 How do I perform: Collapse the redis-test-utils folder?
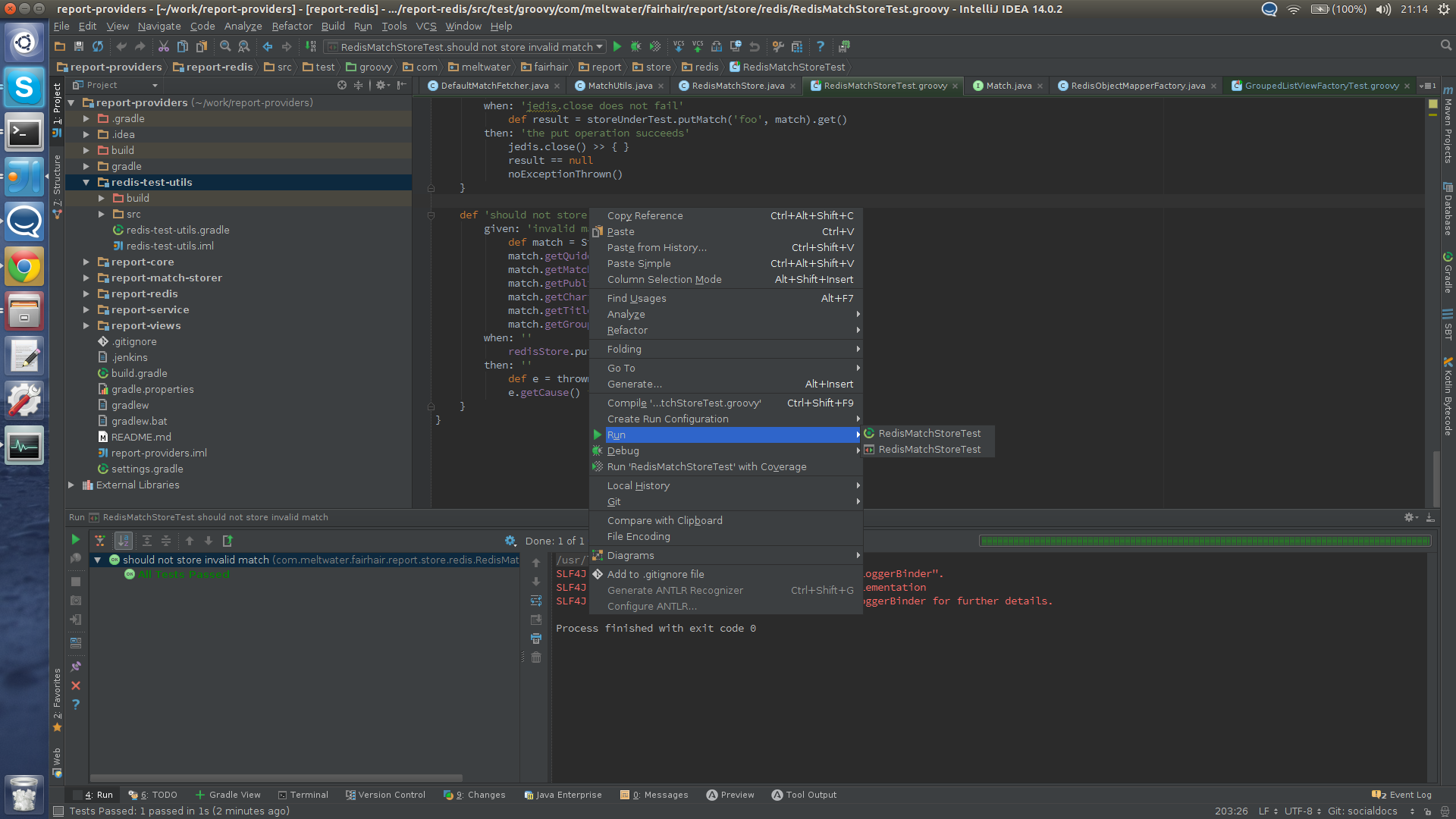pos(86,183)
